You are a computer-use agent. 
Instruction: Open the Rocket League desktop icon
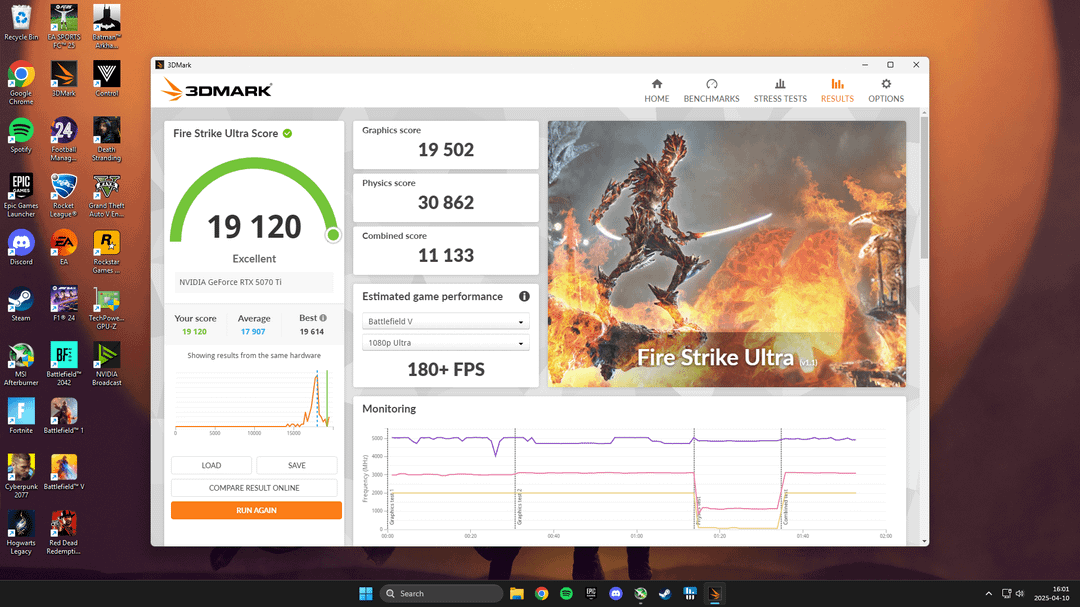pyautogui.click(x=63, y=196)
